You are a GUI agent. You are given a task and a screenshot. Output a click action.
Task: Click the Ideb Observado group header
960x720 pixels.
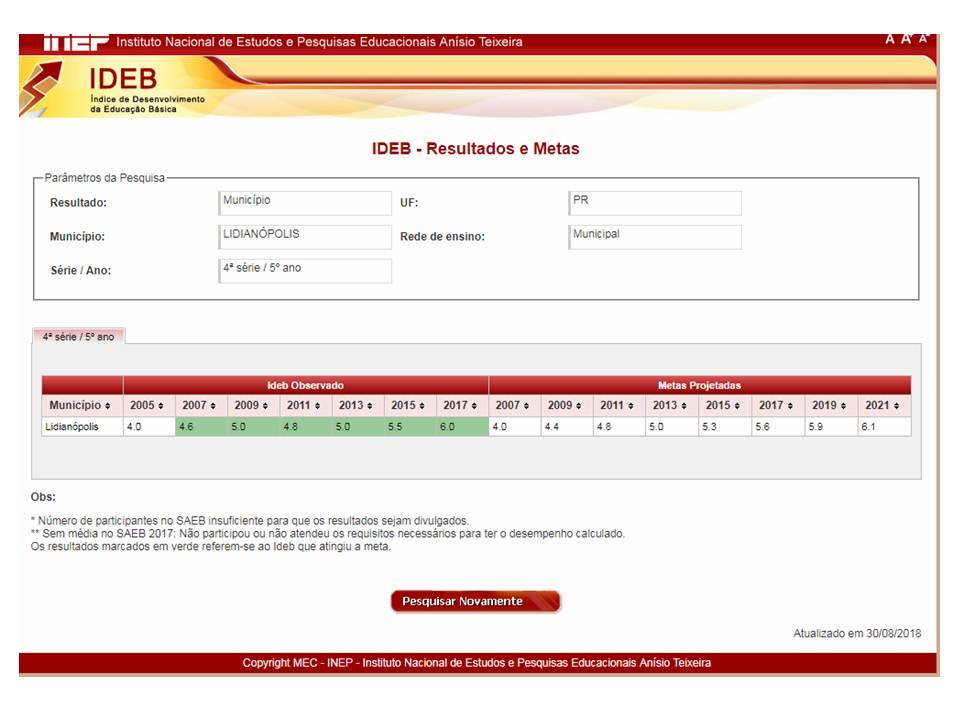tap(306, 385)
